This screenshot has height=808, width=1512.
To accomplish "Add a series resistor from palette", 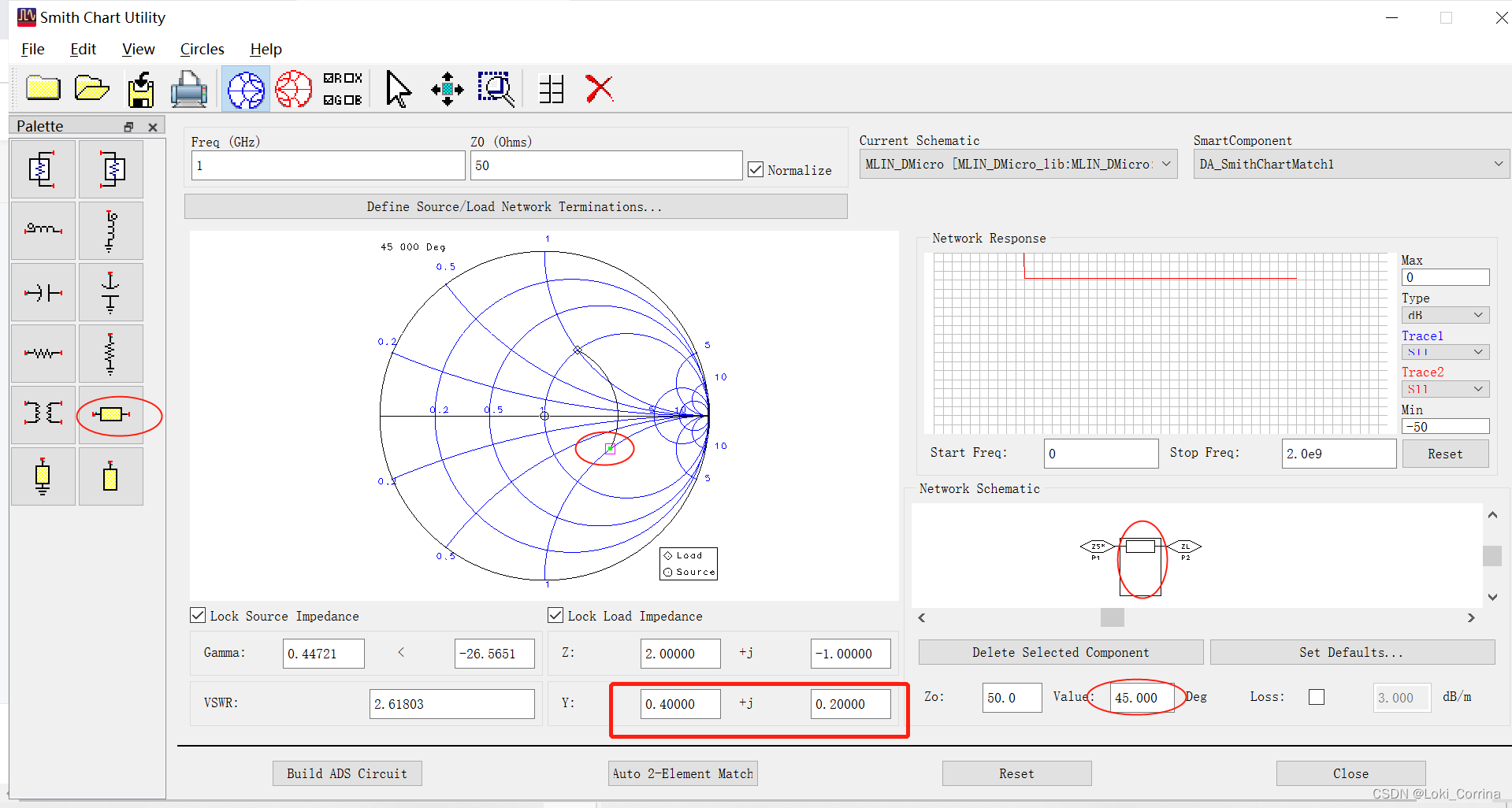I will [43, 354].
